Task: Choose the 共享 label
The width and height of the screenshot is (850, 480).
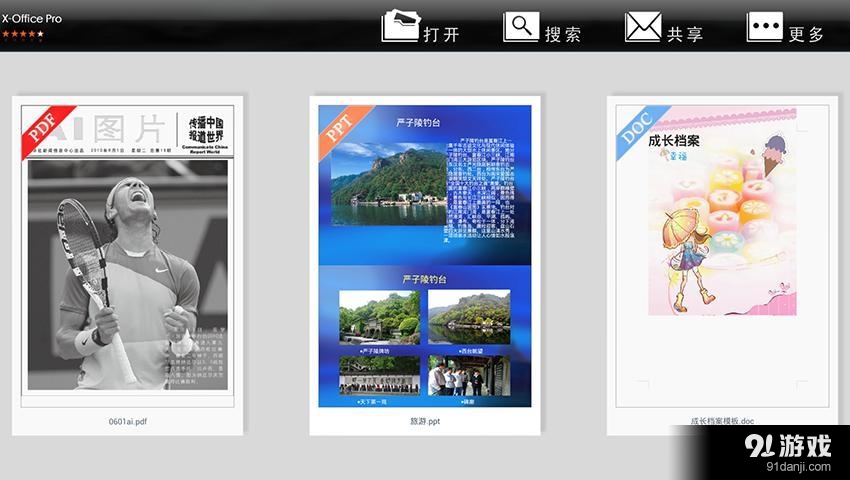Action: (x=685, y=35)
